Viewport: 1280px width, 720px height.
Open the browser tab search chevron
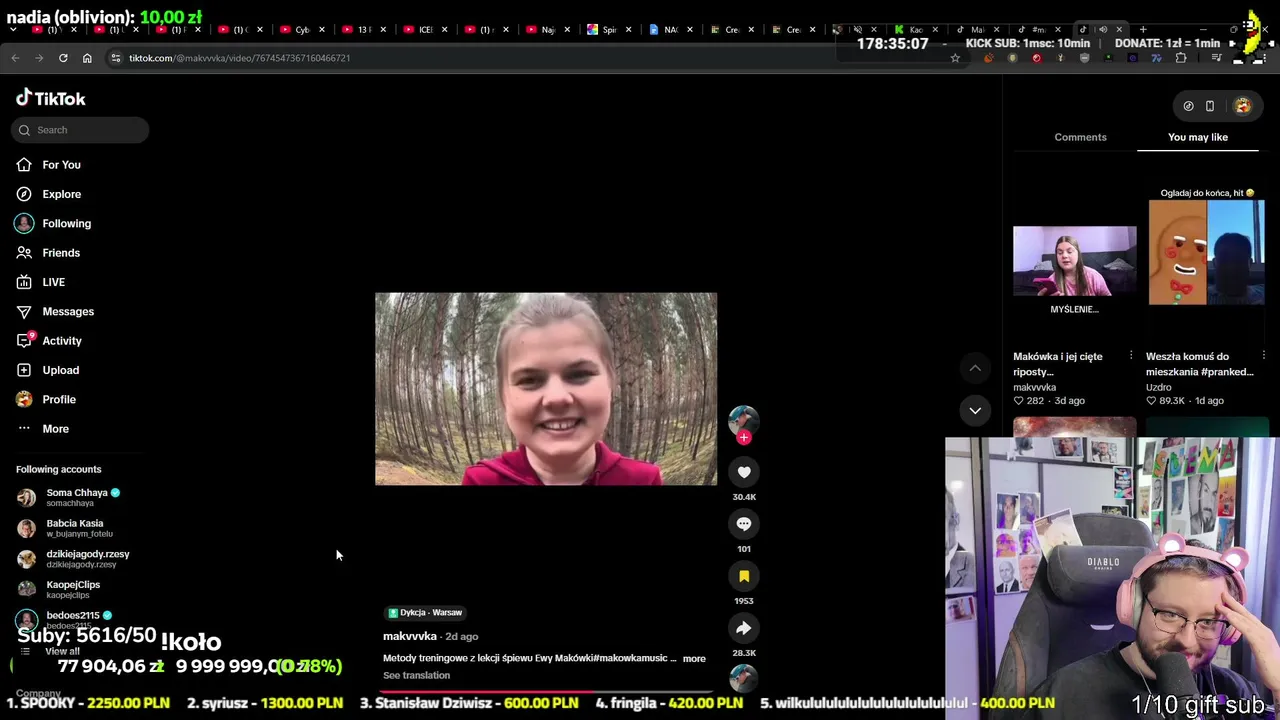pyautogui.click(x=12, y=29)
